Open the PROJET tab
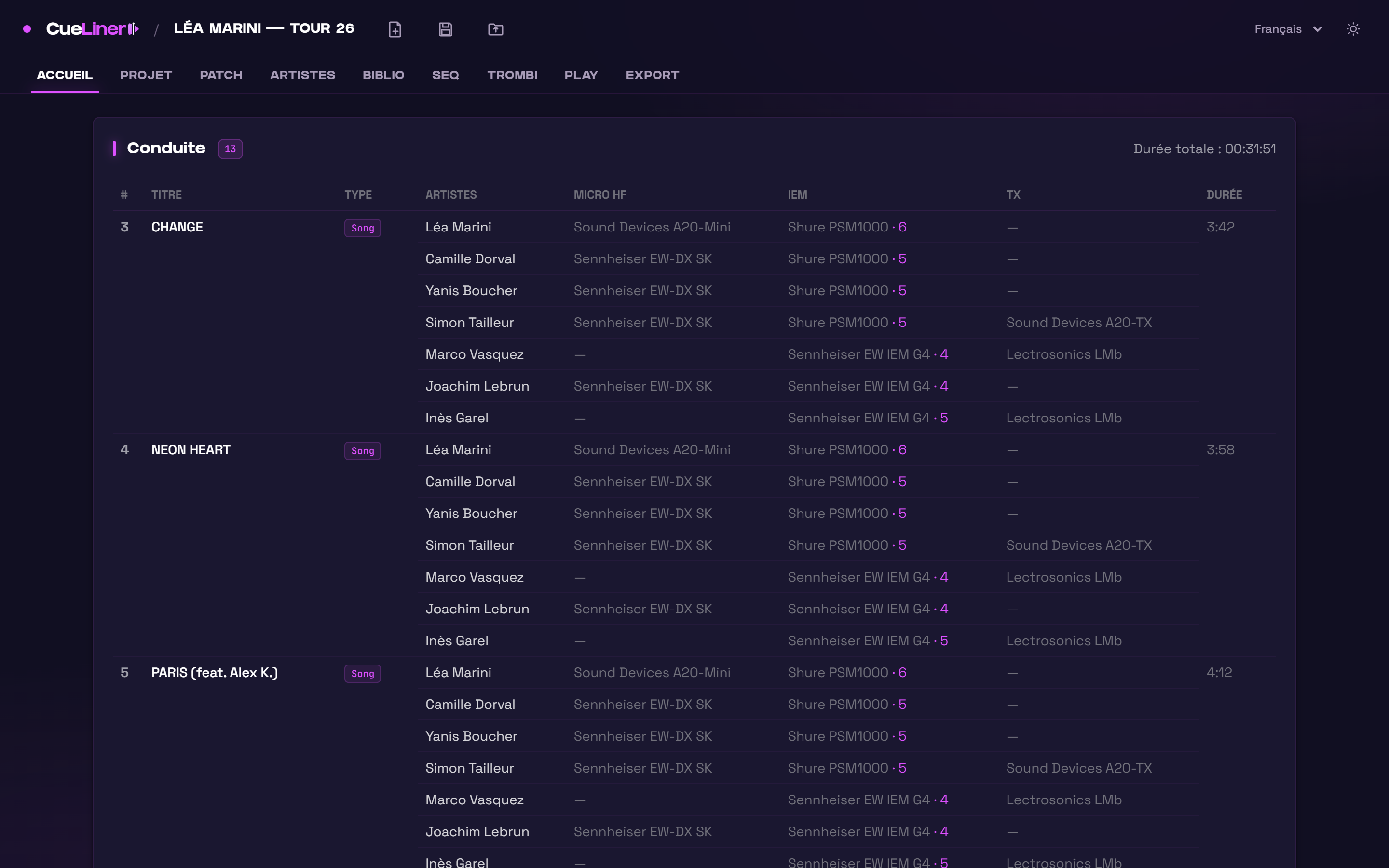The height and width of the screenshot is (868, 1389). [x=146, y=75]
